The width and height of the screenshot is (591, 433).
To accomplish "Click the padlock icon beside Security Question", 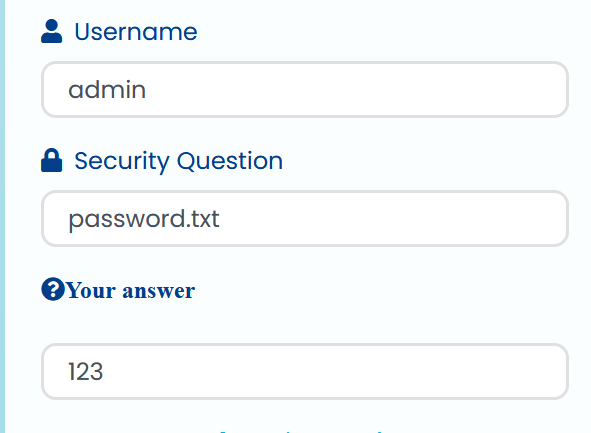I will [52, 160].
